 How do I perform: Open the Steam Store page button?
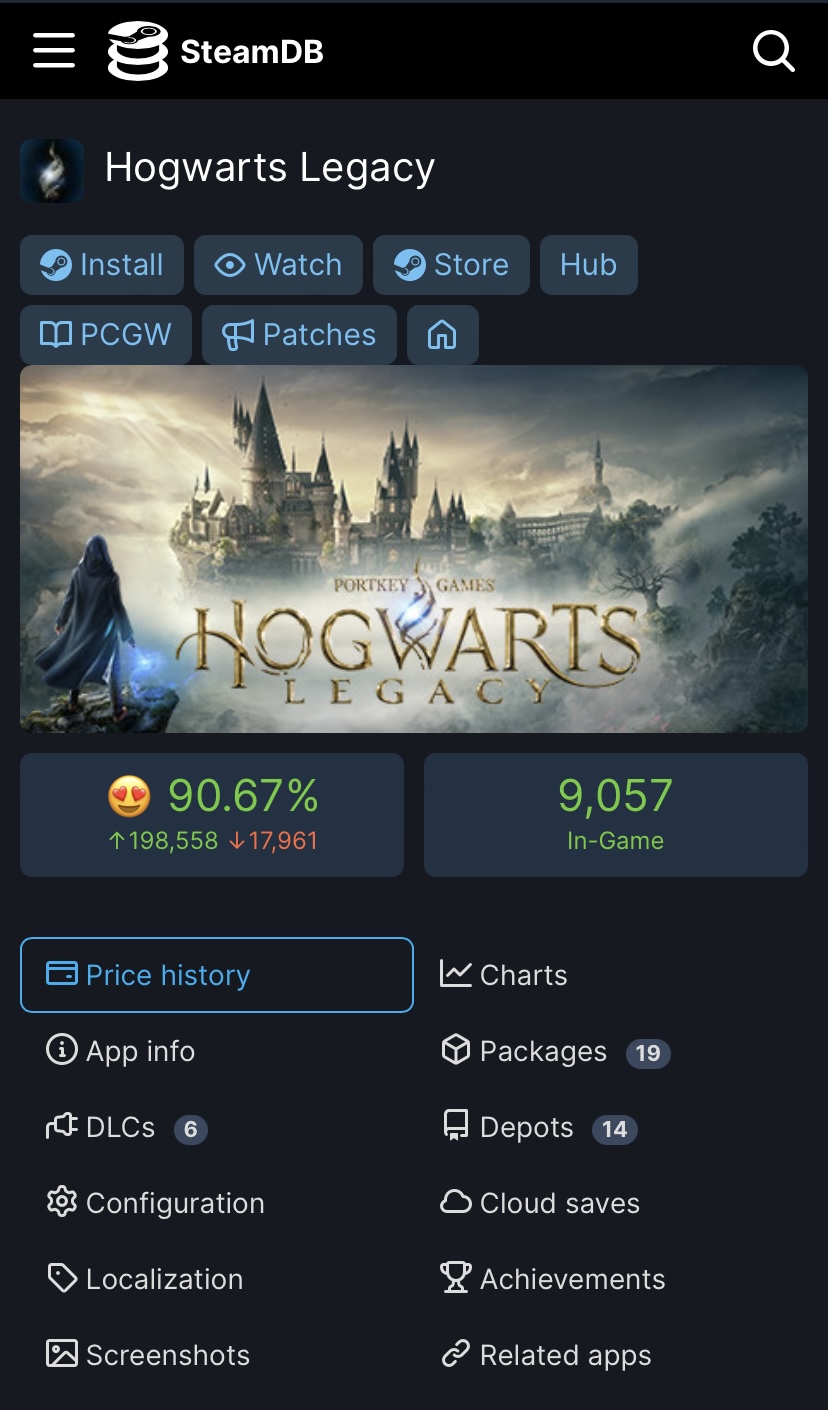(x=451, y=265)
